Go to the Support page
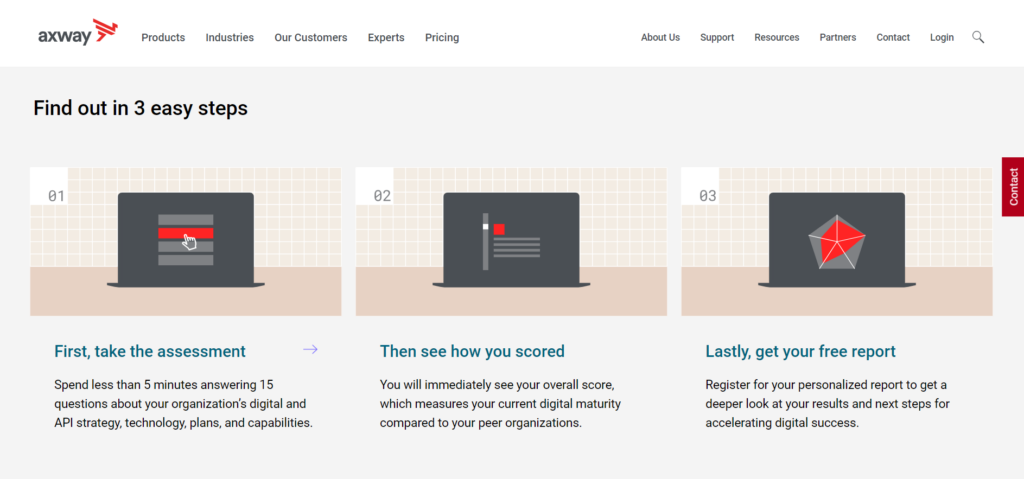Screen dimensions: 1024x479 [717, 38]
